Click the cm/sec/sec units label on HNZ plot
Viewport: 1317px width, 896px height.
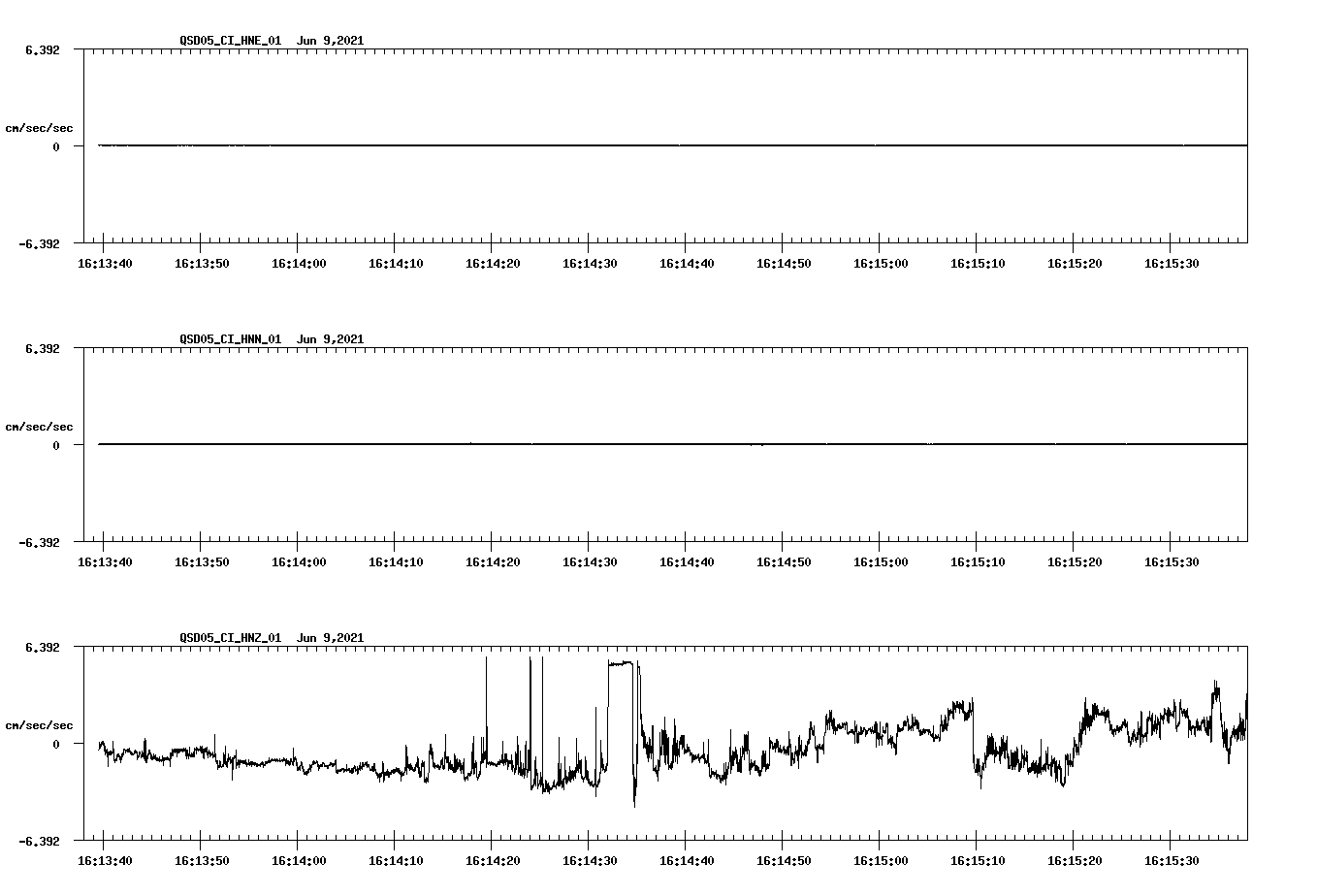39,725
